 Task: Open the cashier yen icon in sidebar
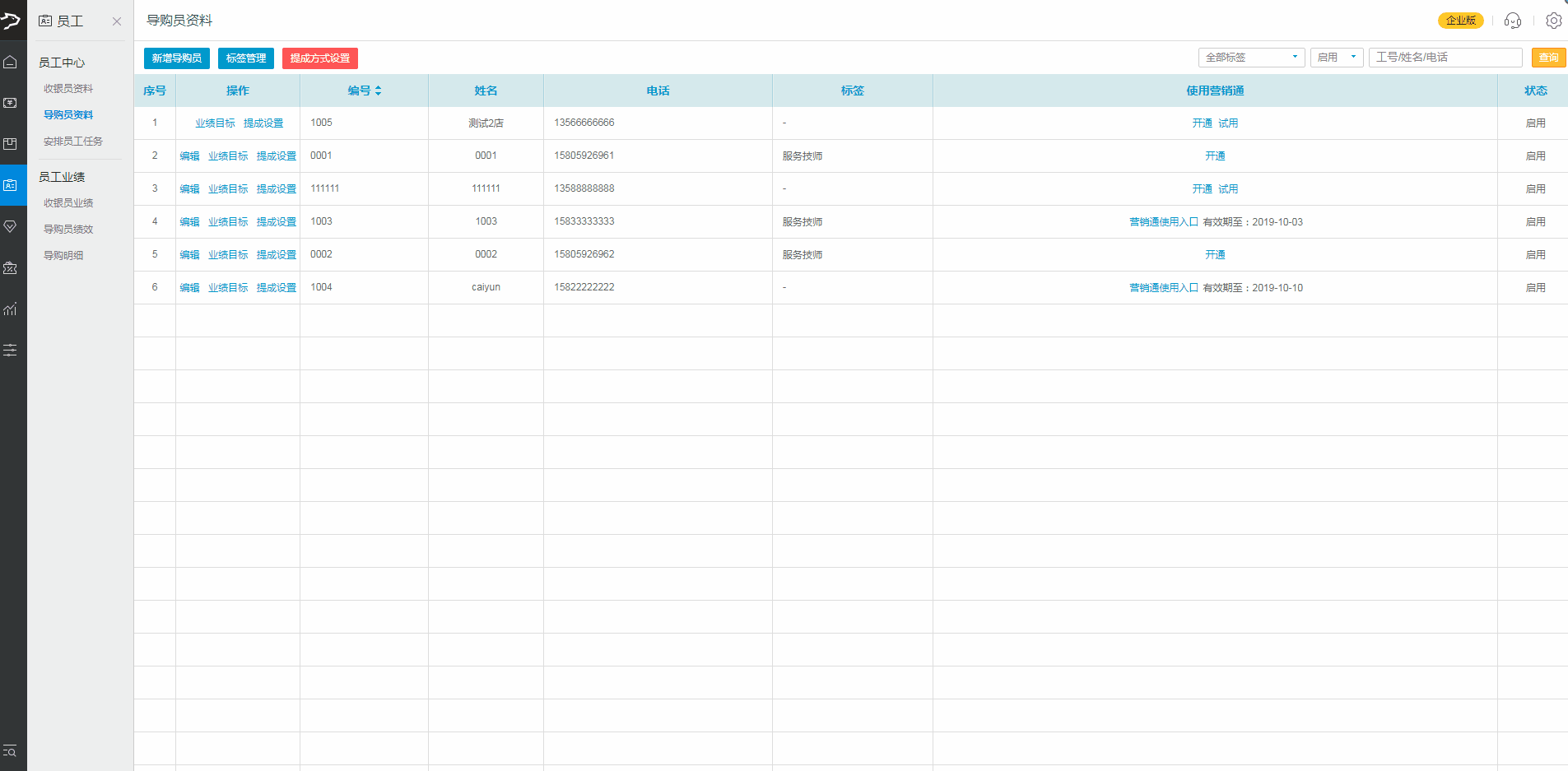11,103
